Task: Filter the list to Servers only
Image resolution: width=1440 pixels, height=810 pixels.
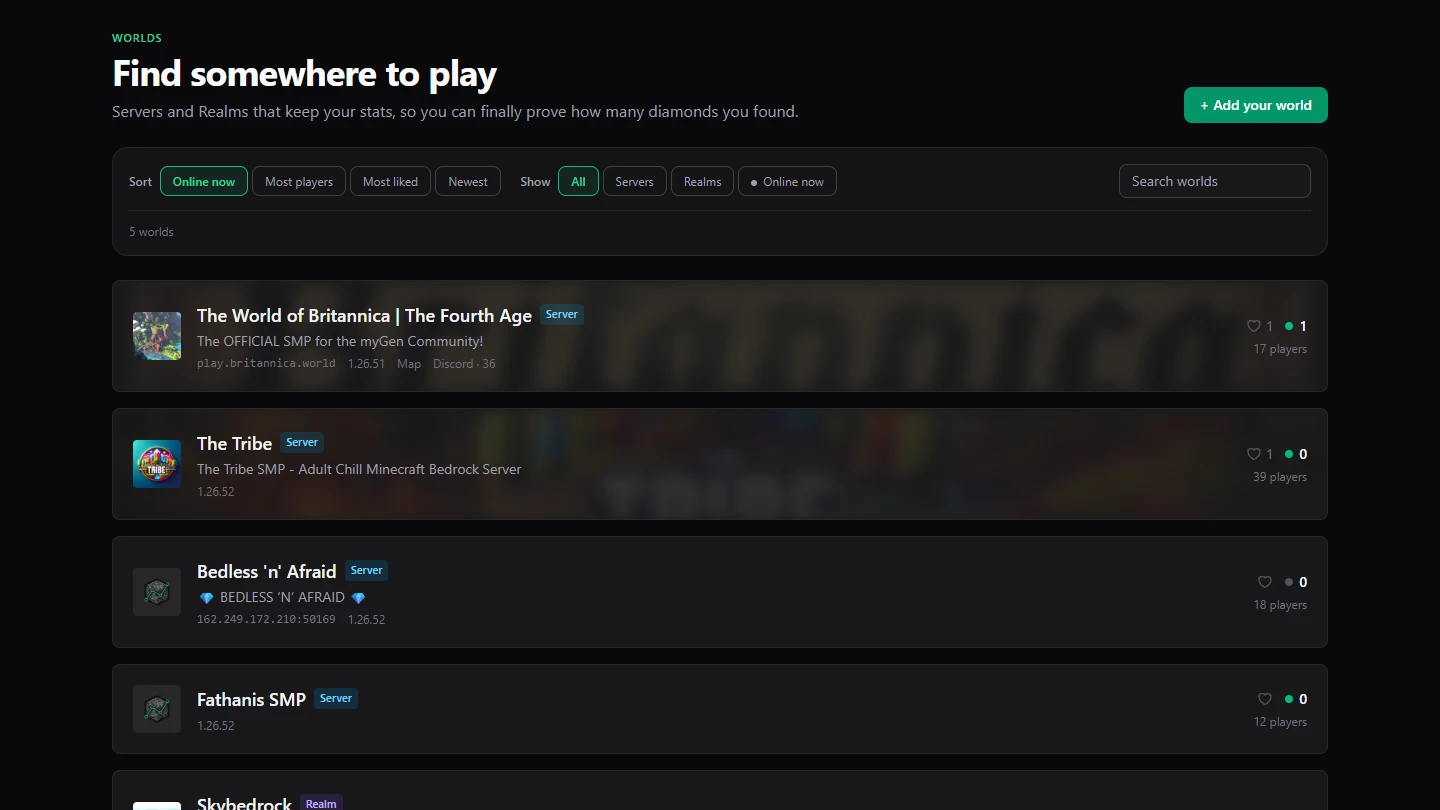Action: 634,181
